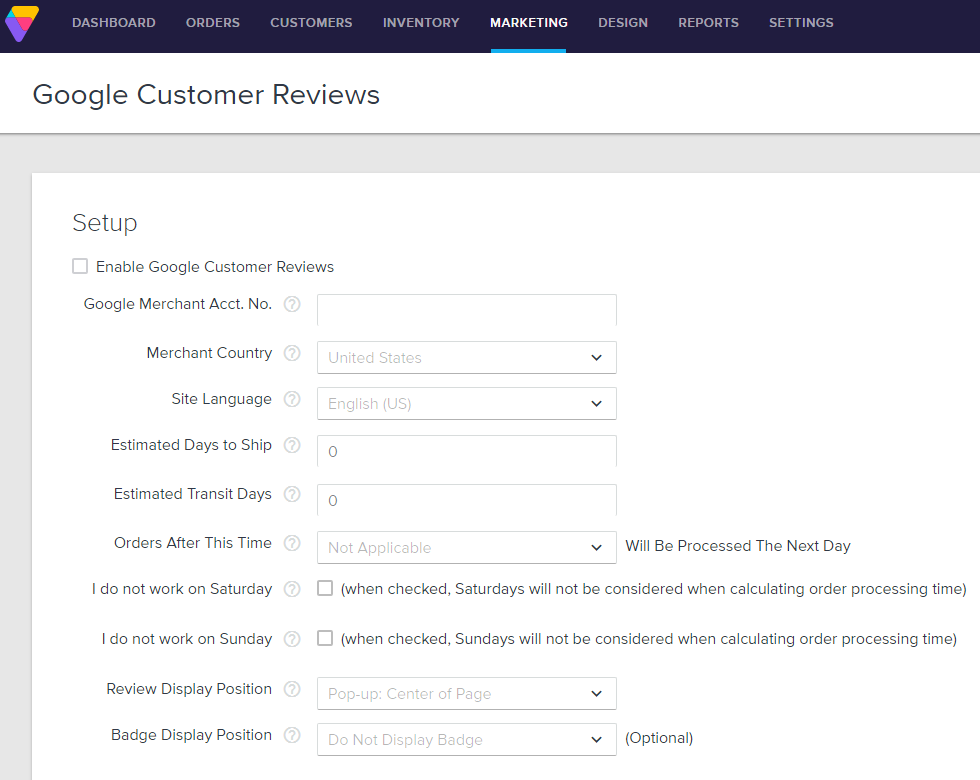This screenshot has height=780, width=980.
Task: Open help for Google Merchant Acct. No.
Action: 292,304
